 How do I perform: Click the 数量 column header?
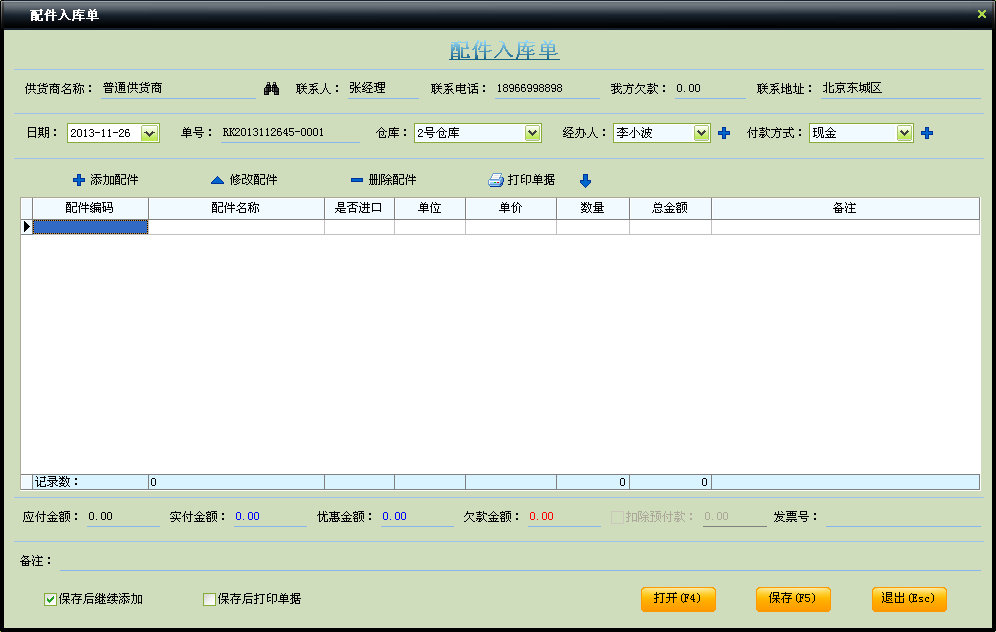click(593, 208)
